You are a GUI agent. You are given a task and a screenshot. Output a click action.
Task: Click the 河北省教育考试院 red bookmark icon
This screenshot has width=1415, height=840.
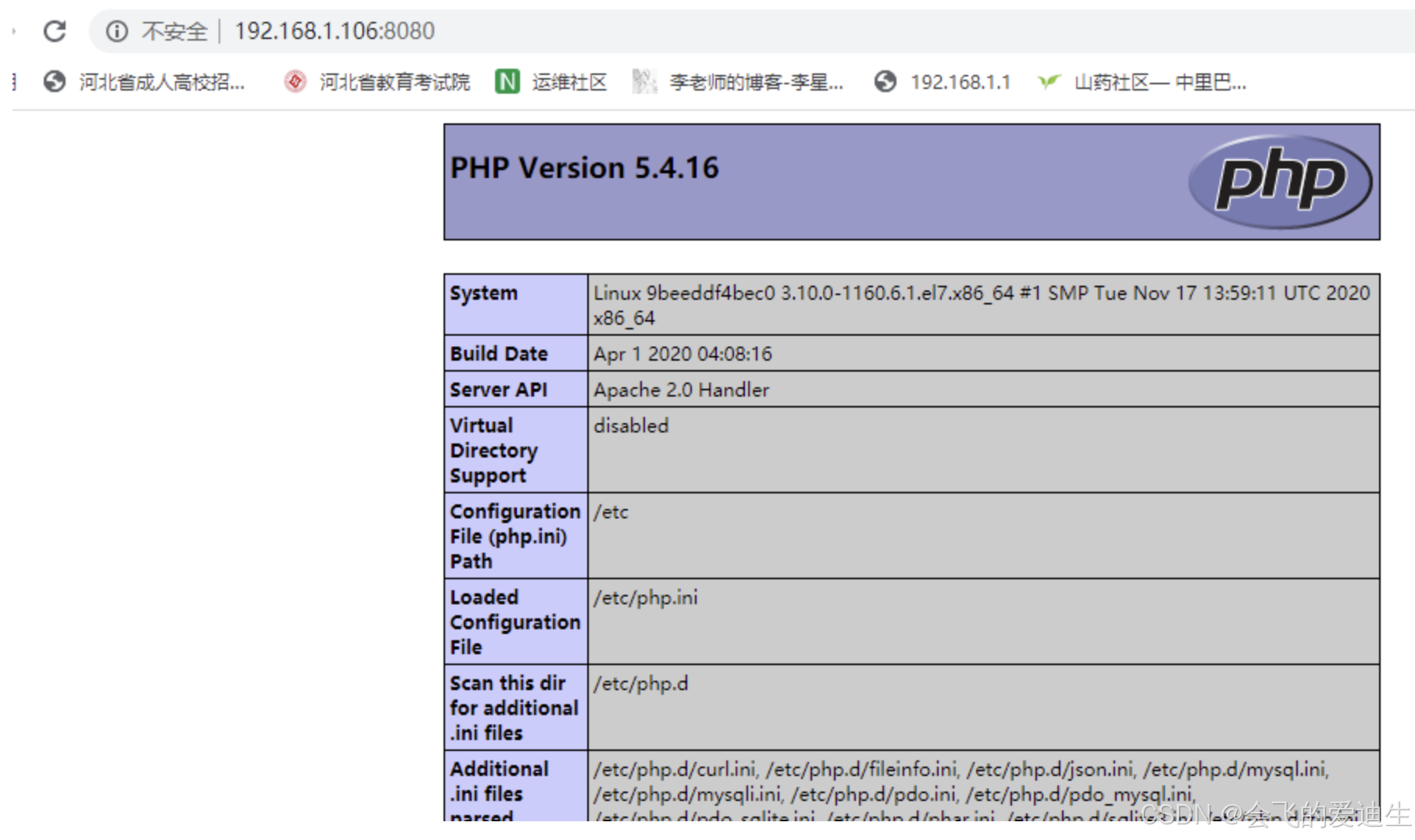click(294, 82)
